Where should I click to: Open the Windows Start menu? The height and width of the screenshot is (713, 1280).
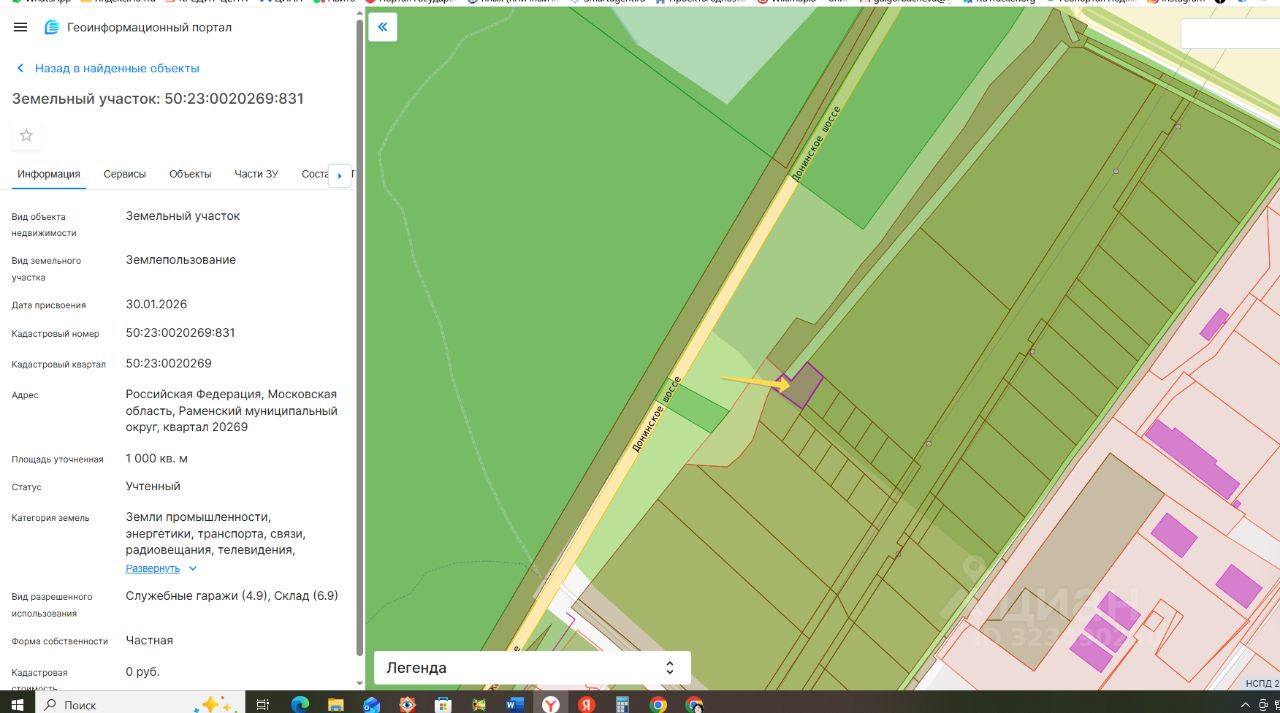coord(18,704)
